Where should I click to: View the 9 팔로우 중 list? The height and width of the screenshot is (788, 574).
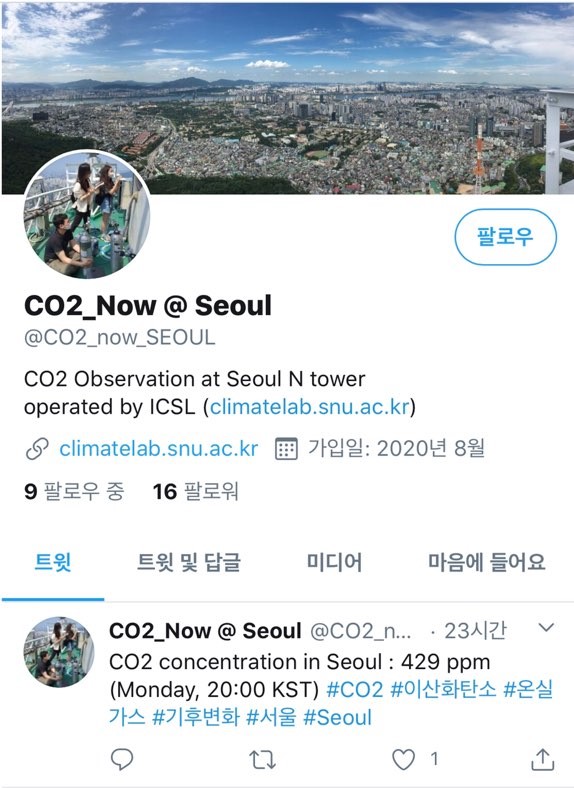74,491
